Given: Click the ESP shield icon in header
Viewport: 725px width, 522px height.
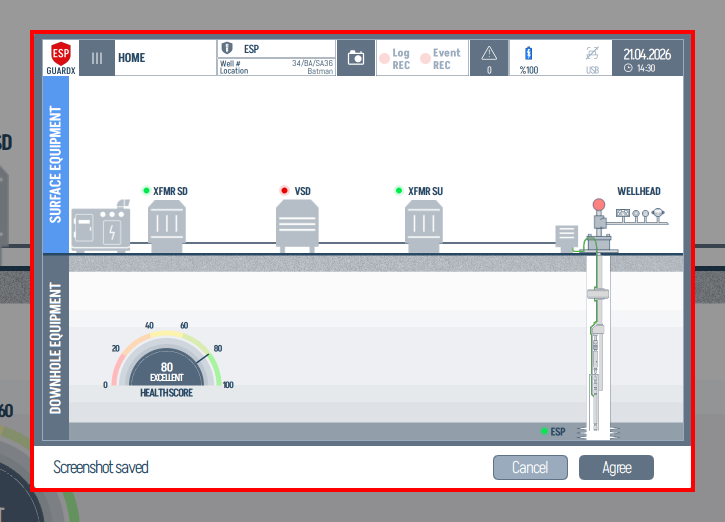Looking at the screenshot, I should tap(227, 48).
